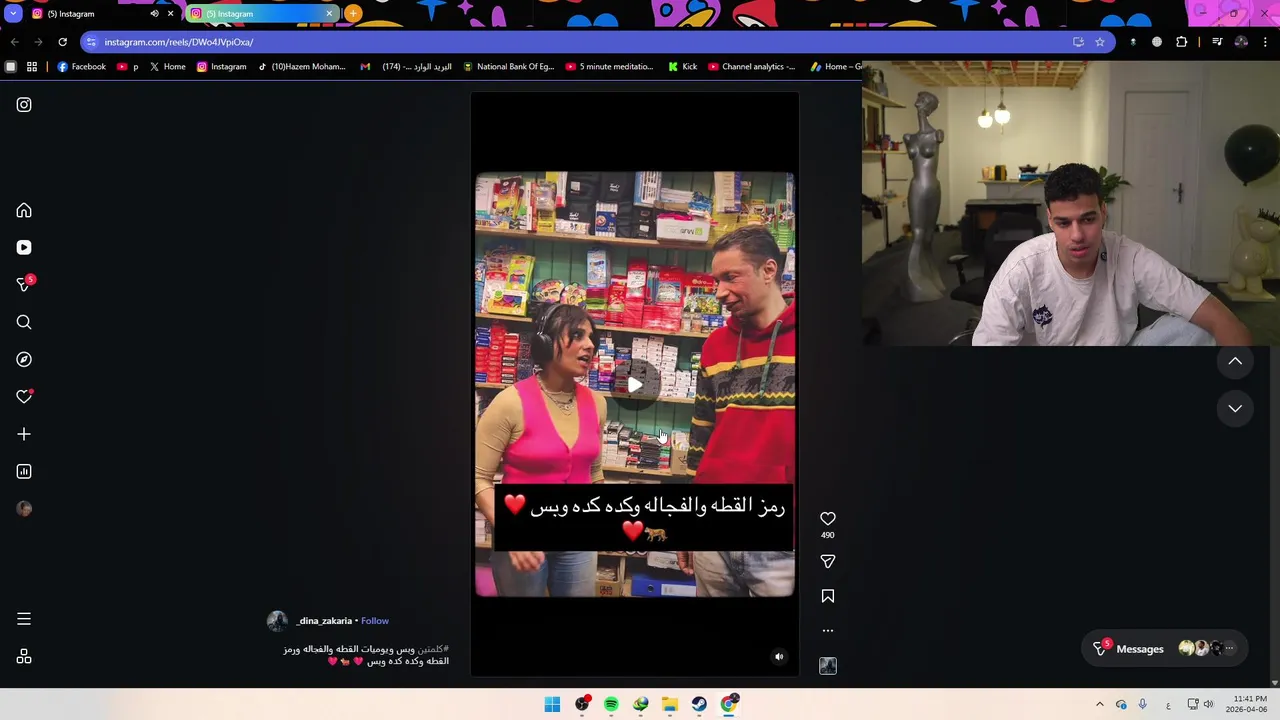Open the reel's three-dot options
The width and height of the screenshot is (1280, 720).
click(828, 631)
